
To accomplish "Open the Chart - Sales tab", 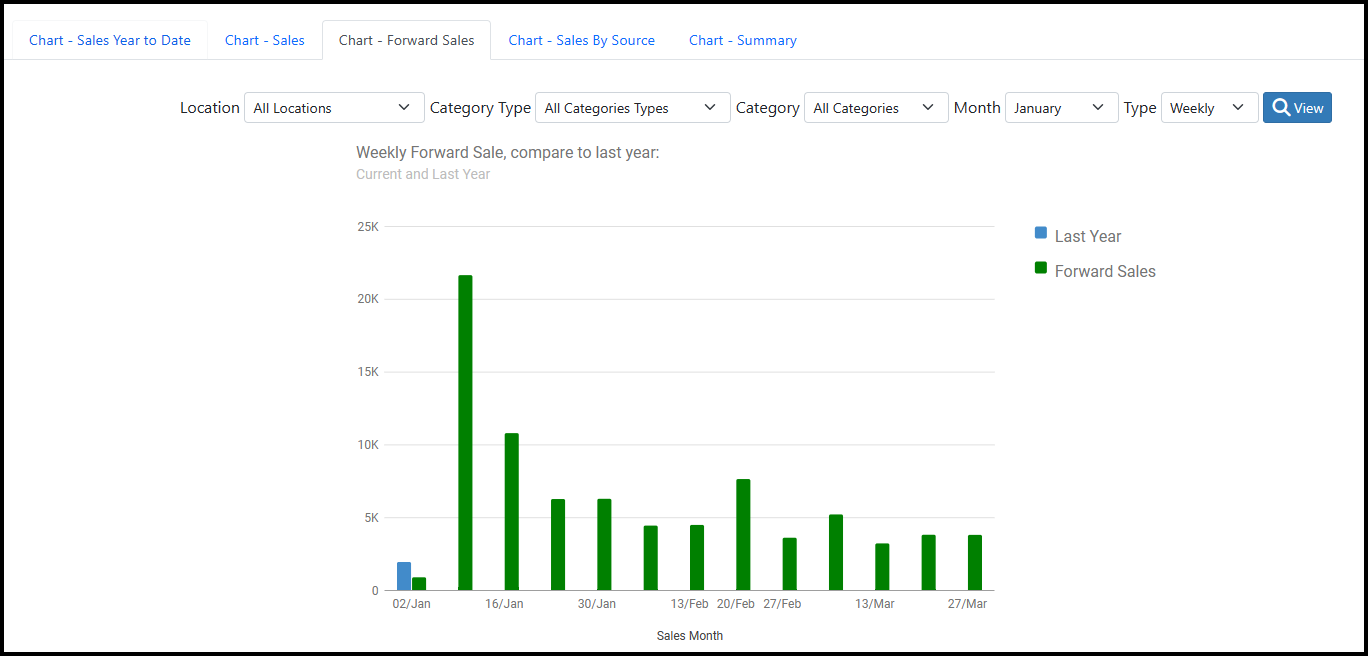I will (x=265, y=40).
